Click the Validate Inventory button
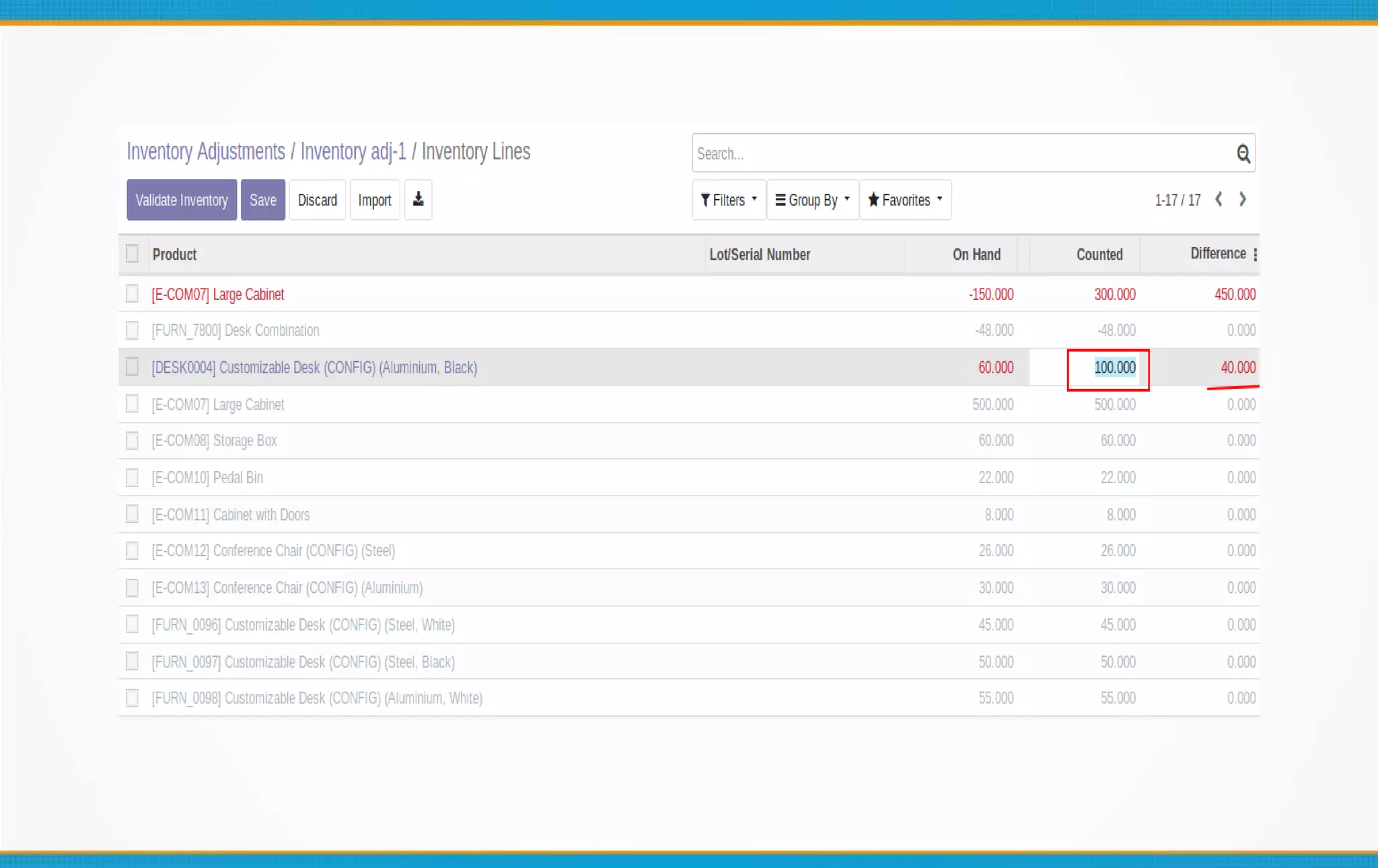The image size is (1378, 868). (x=182, y=200)
